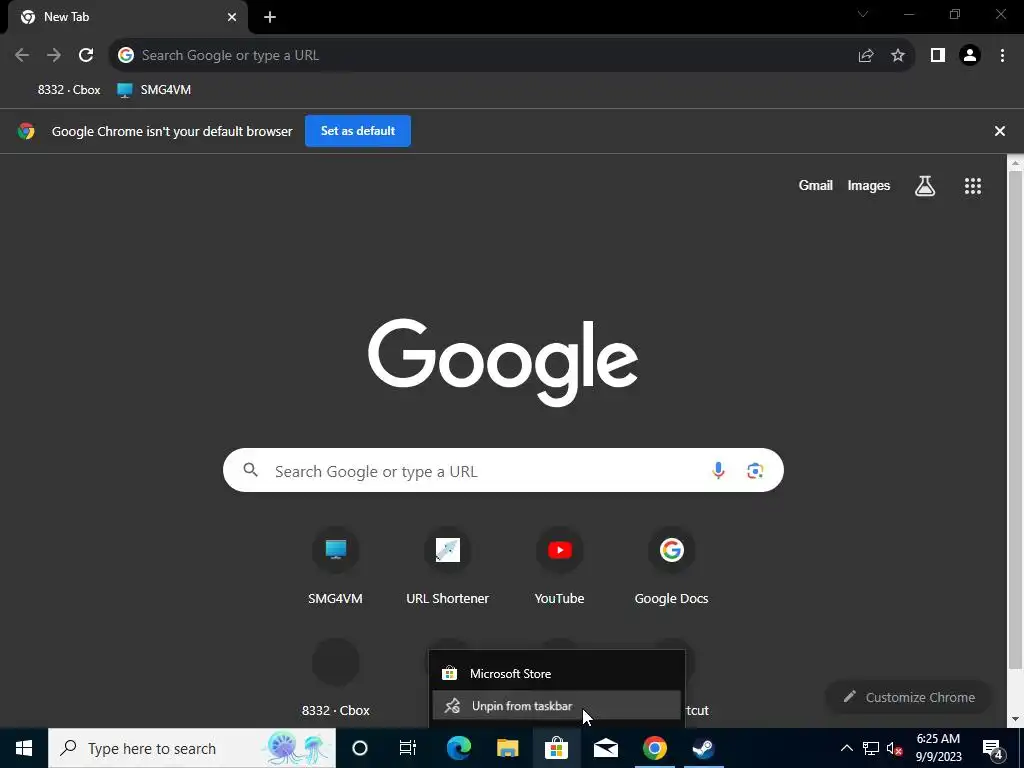
Task: Click the page vertical scrollbar
Action: pos(1015,418)
